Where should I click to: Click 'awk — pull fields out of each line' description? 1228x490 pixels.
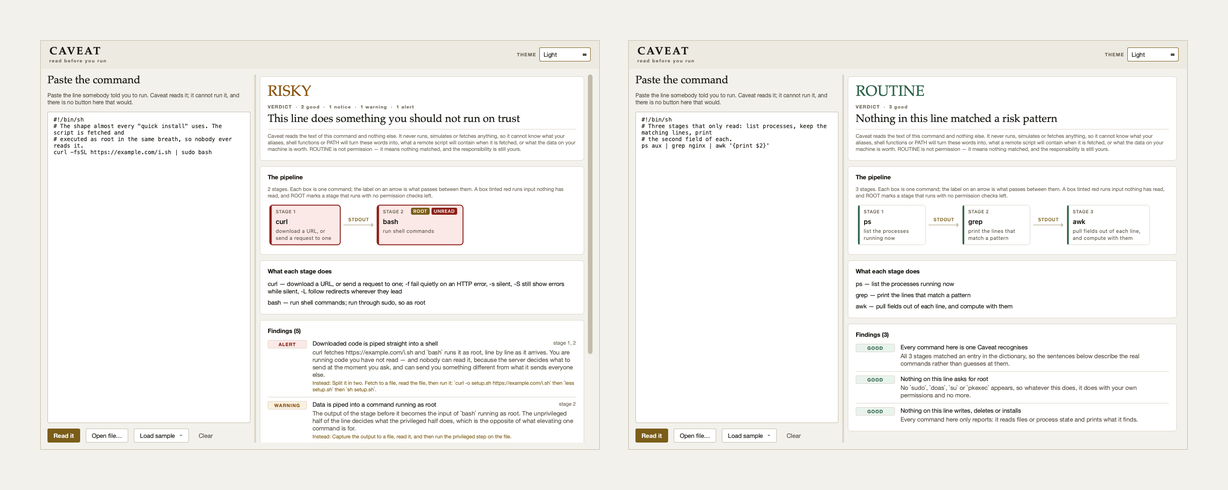click(934, 306)
